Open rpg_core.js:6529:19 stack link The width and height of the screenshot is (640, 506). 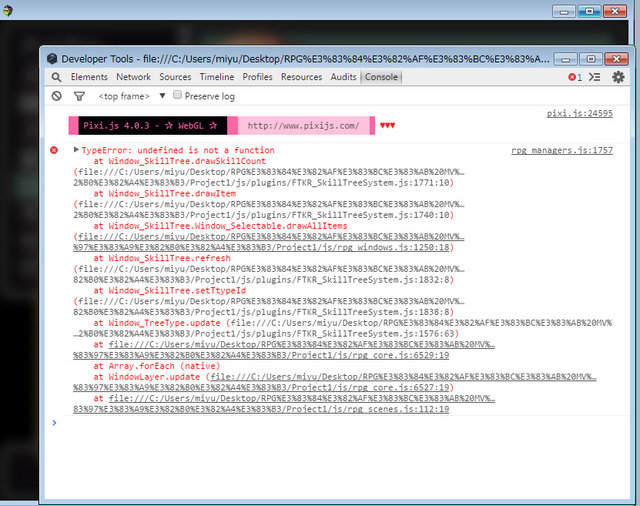pyautogui.click(x=261, y=355)
